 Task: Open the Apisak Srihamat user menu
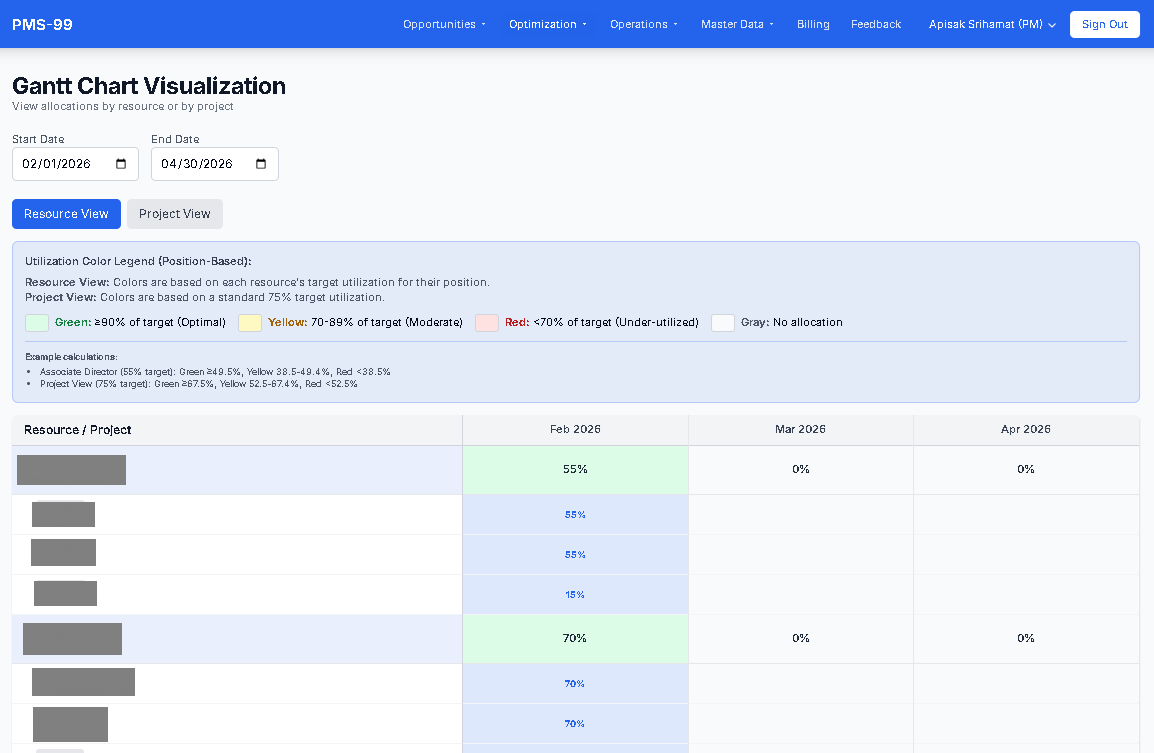(989, 23)
